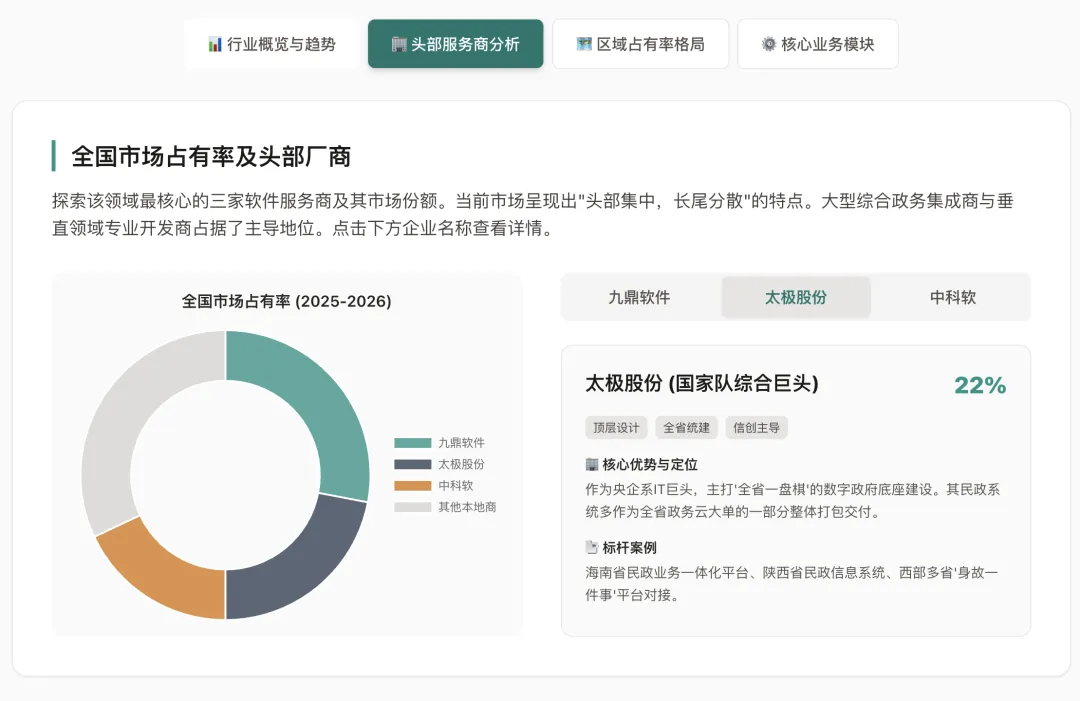Click gear icon on 核心业务模块 tab
This screenshot has width=1080, height=701.
point(769,44)
